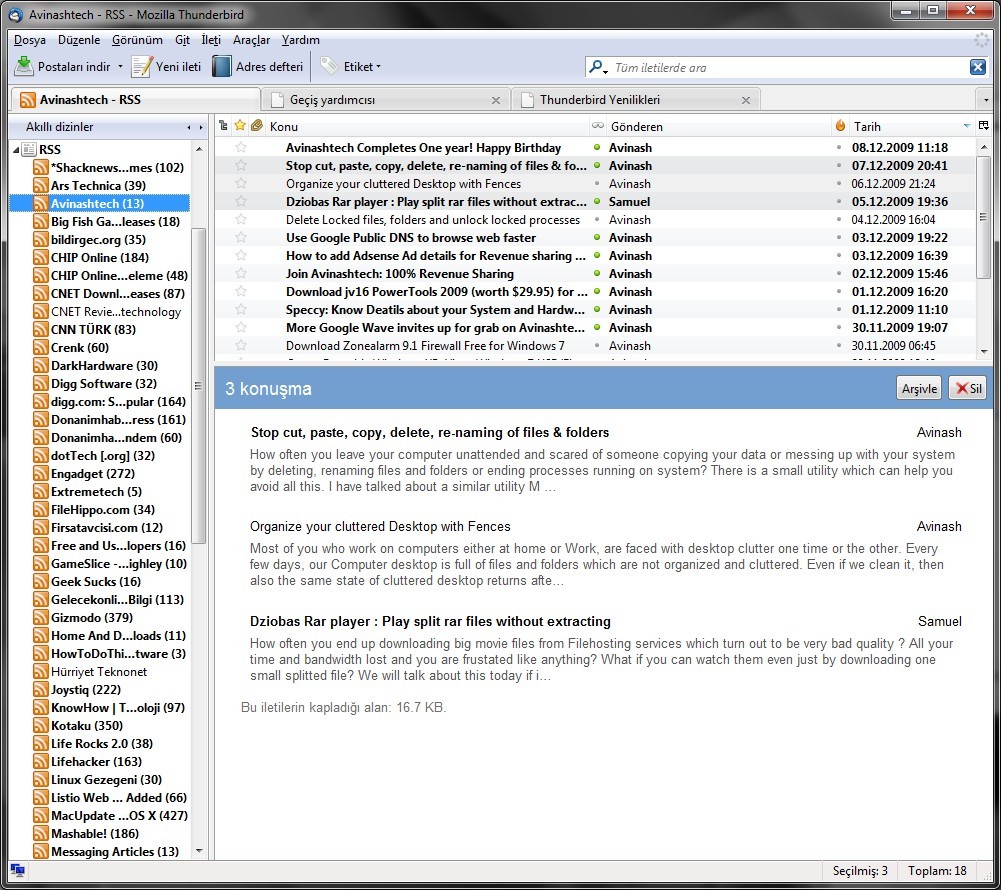This screenshot has height=890, width=1001.
Task: Open the tab list dropdown arrow
Action: click(x=986, y=100)
